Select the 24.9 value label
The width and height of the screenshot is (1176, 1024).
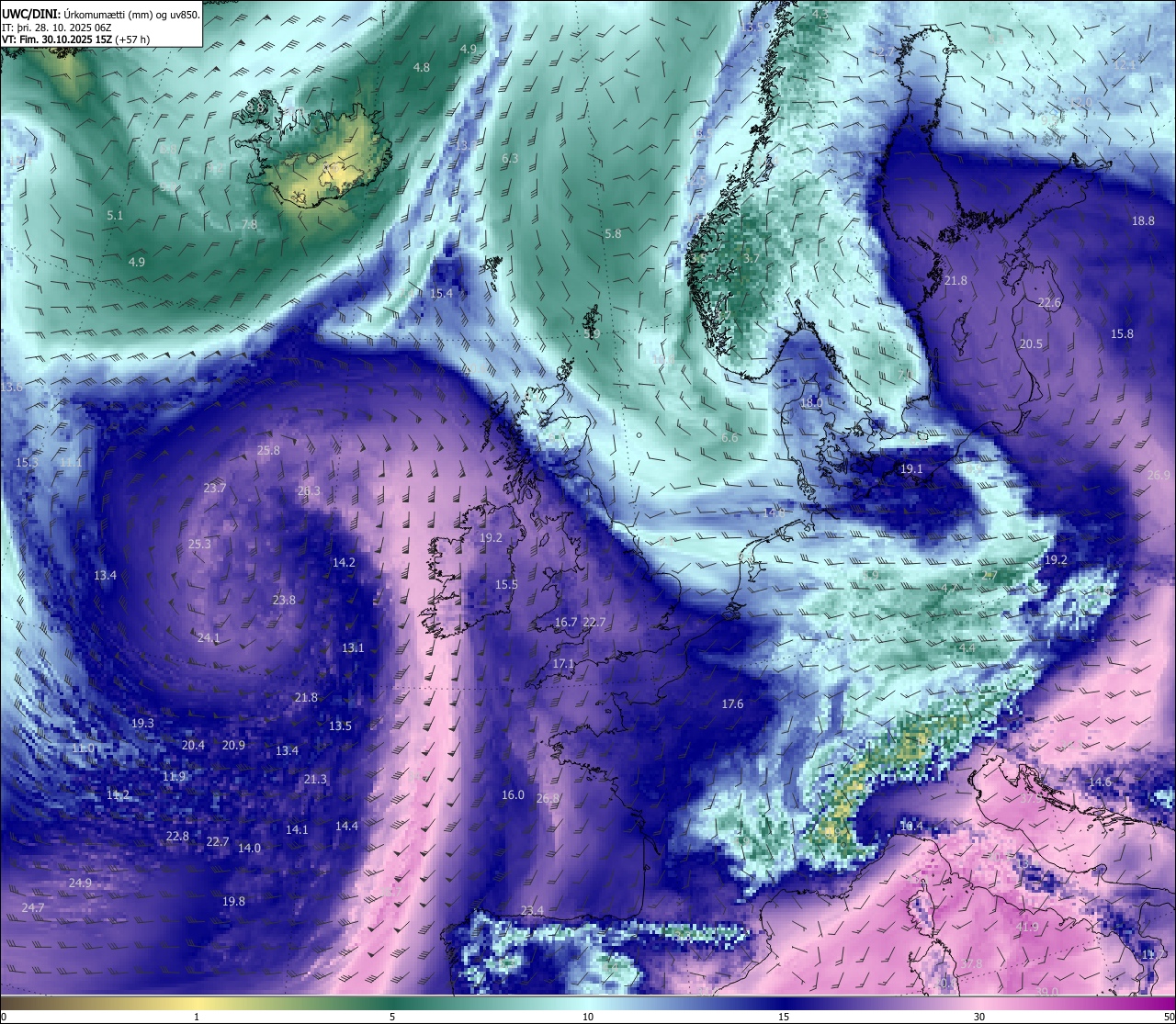pyautogui.click(x=80, y=883)
